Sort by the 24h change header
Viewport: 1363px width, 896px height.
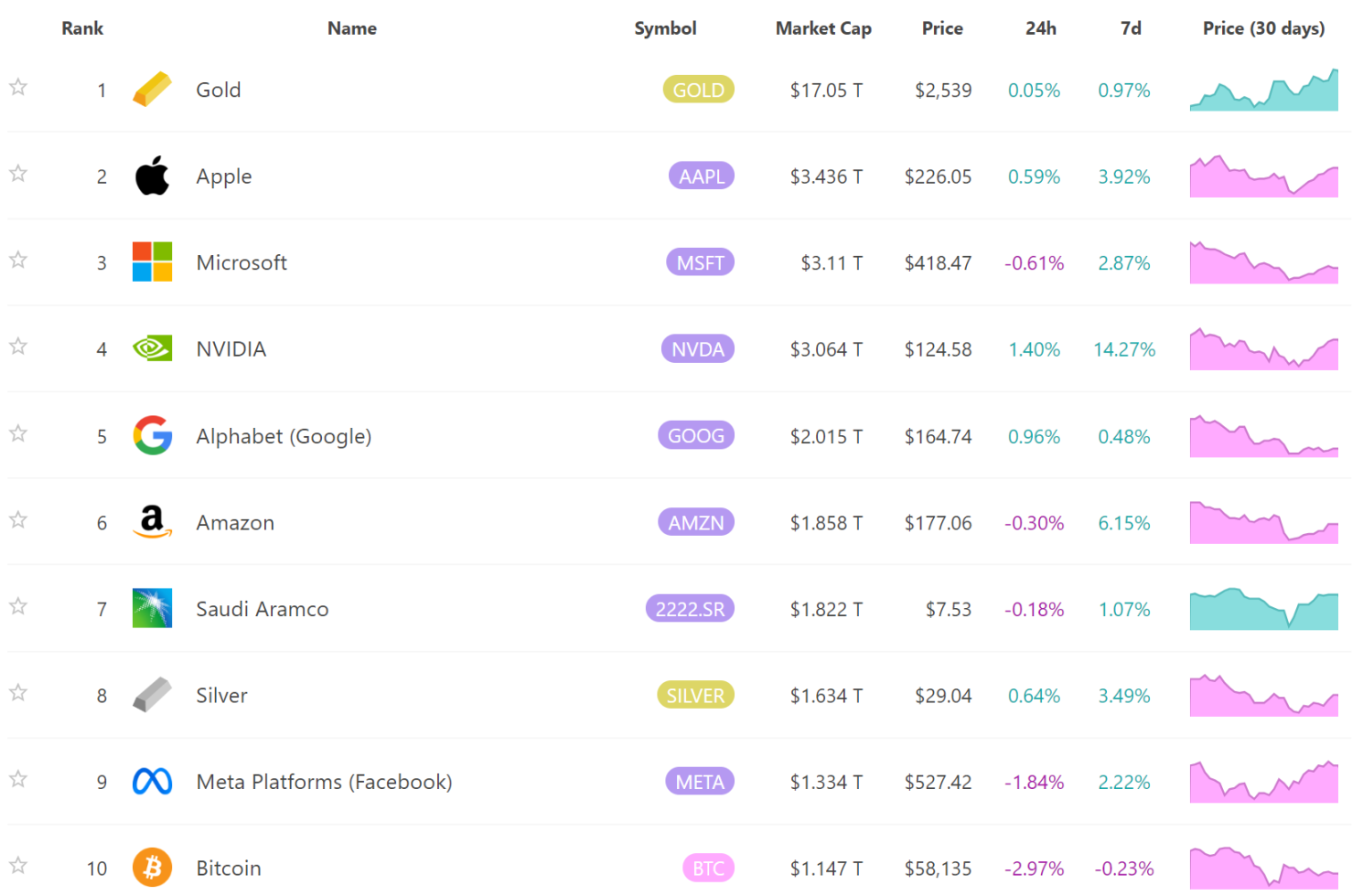pyautogui.click(x=1041, y=28)
